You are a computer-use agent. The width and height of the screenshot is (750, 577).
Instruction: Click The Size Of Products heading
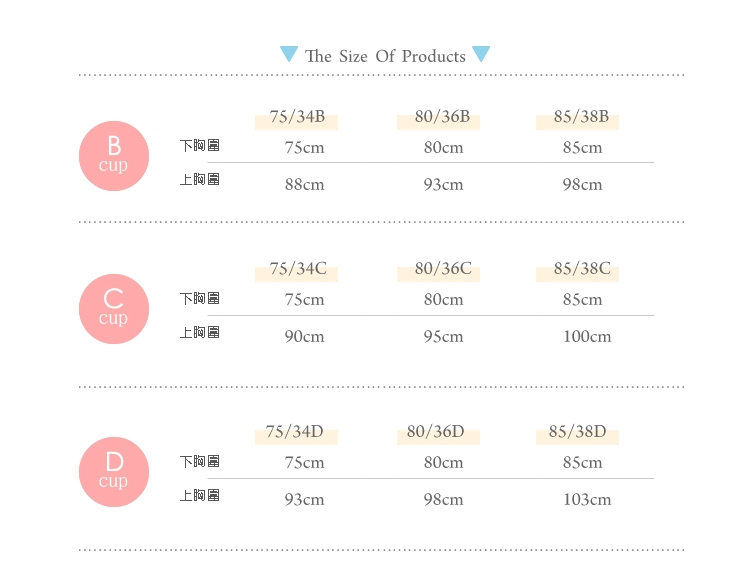point(385,56)
